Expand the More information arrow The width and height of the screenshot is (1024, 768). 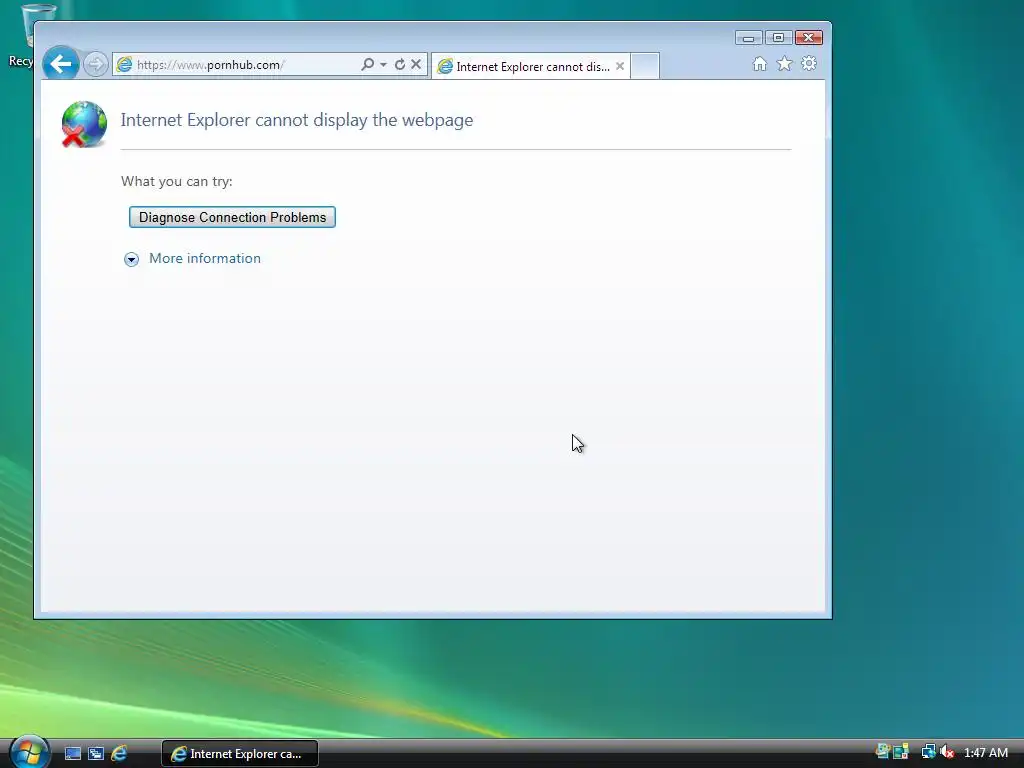(x=131, y=259)
